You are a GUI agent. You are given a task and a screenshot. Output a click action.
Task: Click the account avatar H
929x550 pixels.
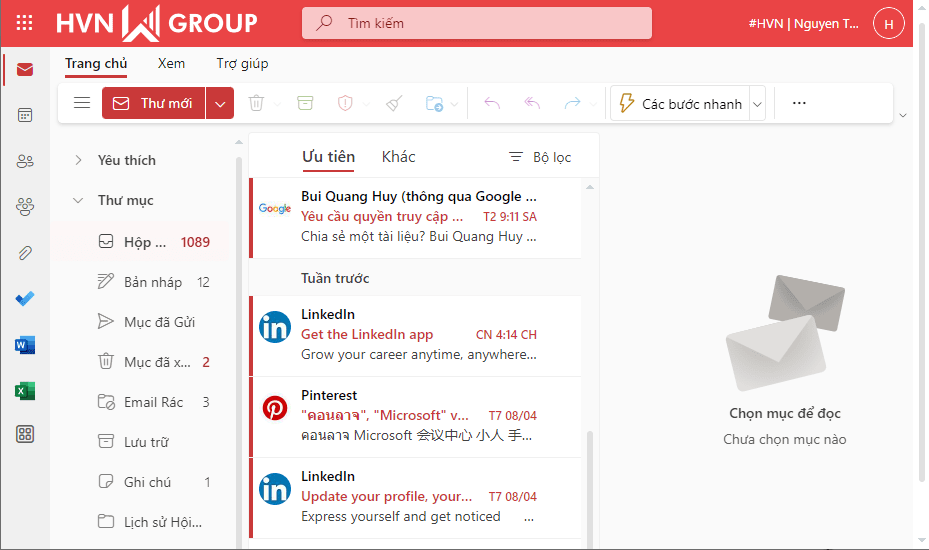889,24
